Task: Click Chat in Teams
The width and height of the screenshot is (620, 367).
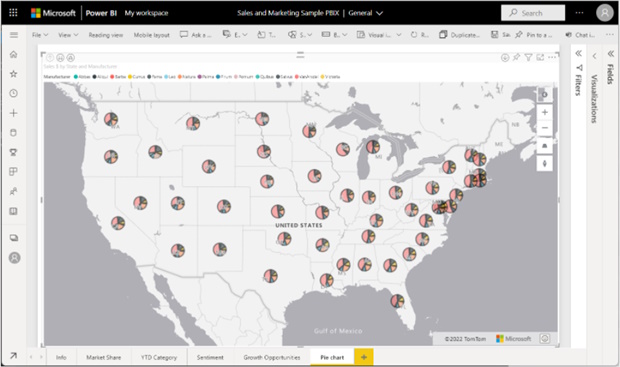Action: [580, 35]
